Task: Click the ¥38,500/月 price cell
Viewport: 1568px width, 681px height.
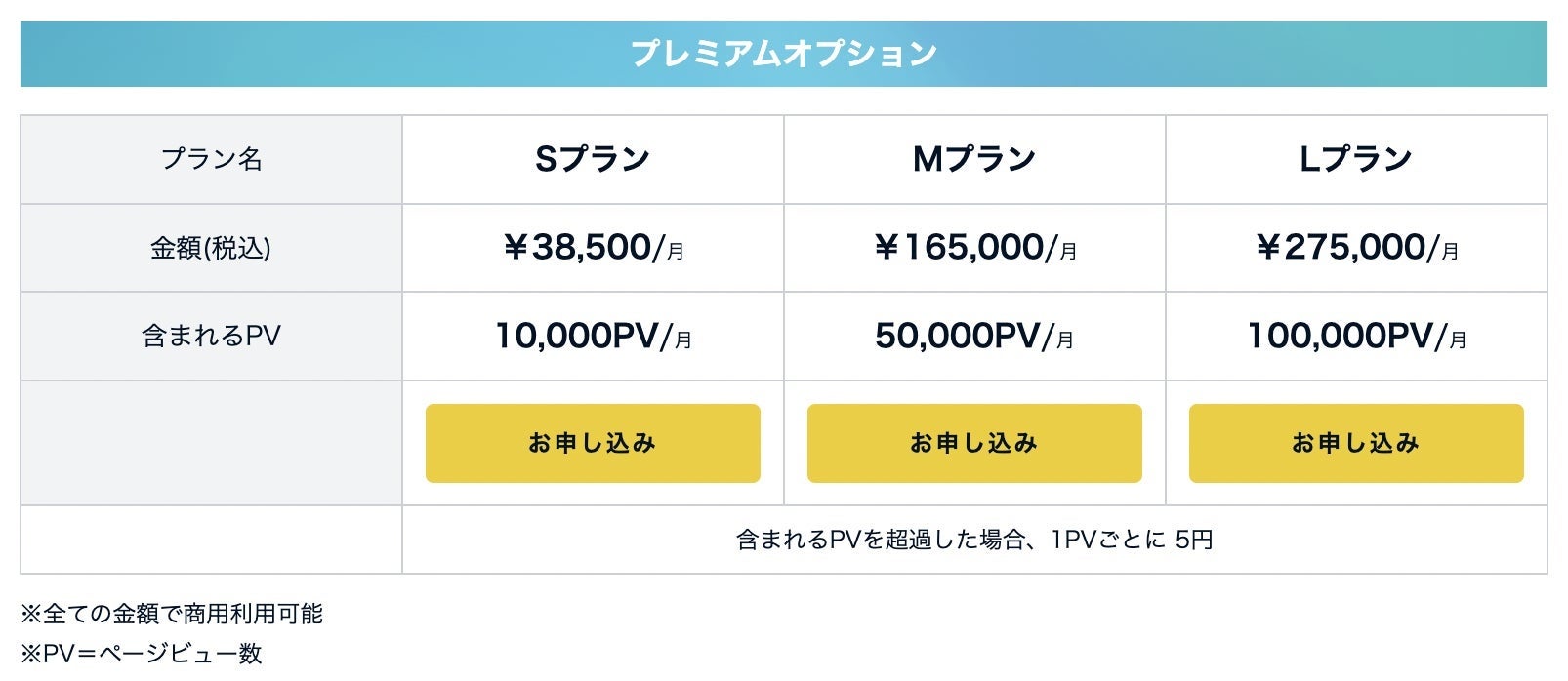Action: point(593,248)
